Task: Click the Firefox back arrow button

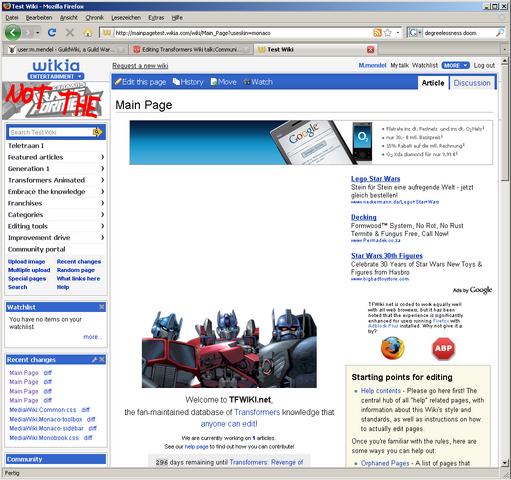Action: click(x=13, y=32)
